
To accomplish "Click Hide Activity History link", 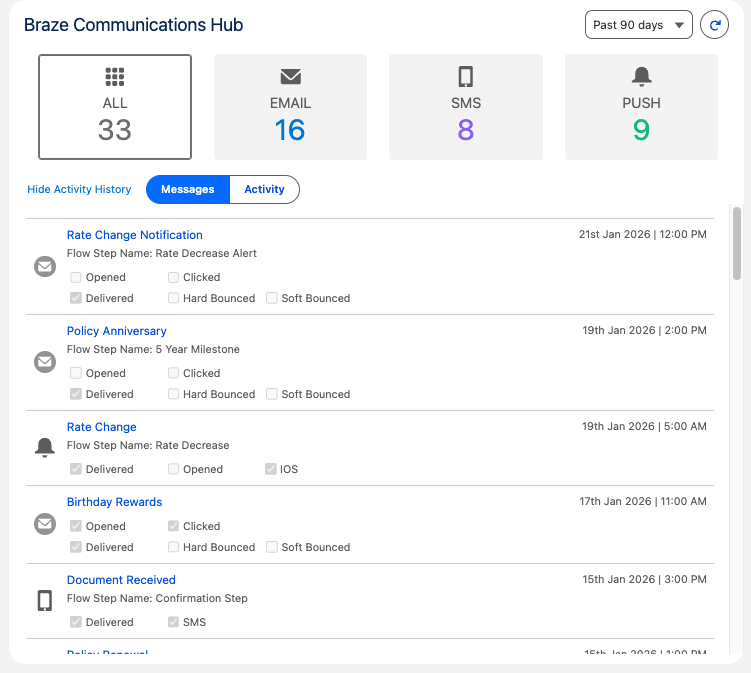I will coord(79,189).
